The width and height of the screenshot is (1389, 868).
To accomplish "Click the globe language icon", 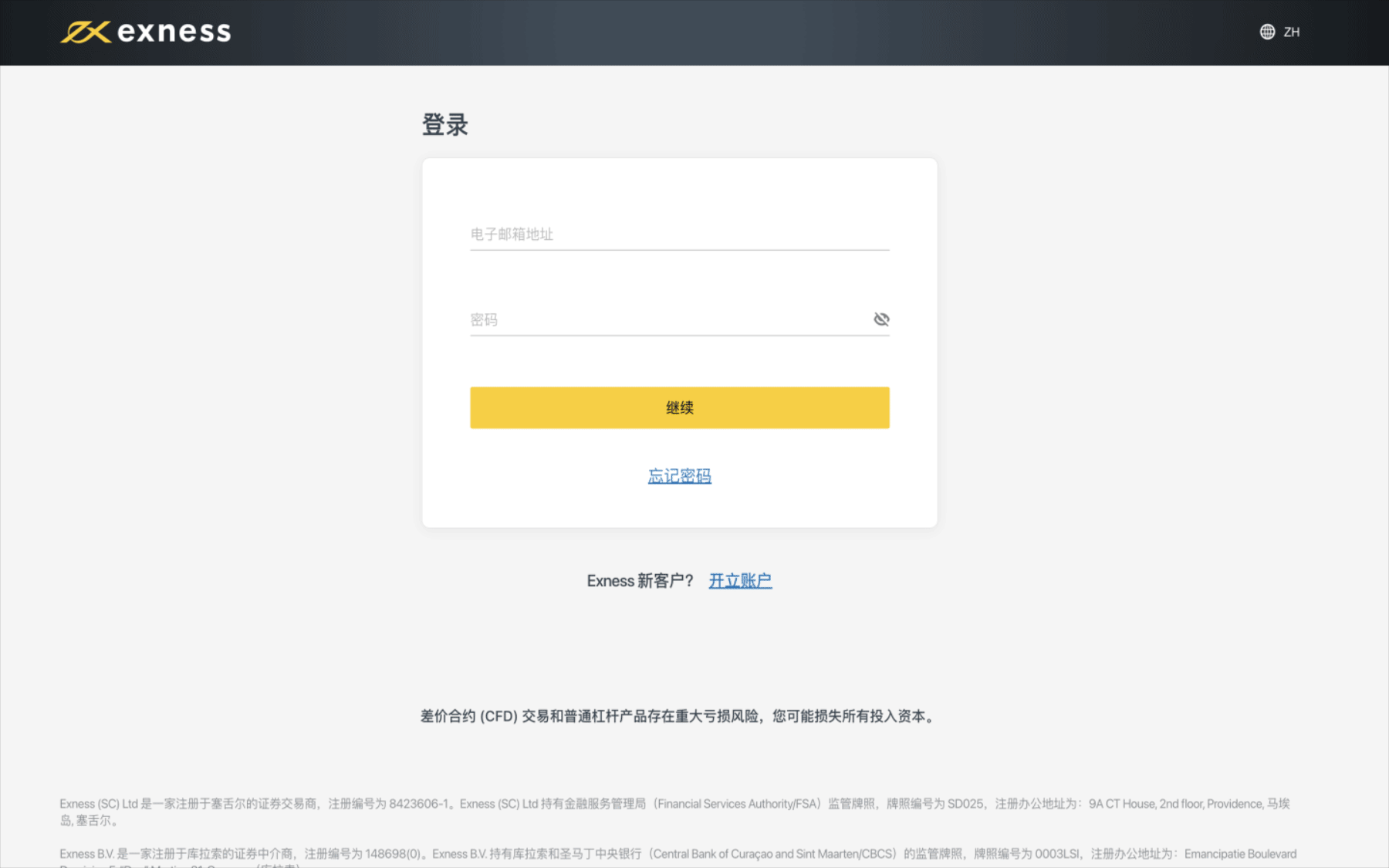I will tap(1267, 32).
